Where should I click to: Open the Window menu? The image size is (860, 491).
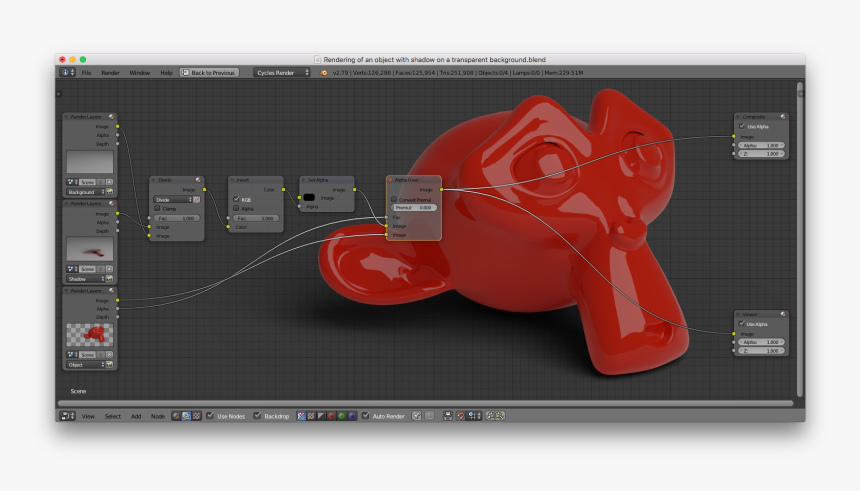(x=139, y=72)
